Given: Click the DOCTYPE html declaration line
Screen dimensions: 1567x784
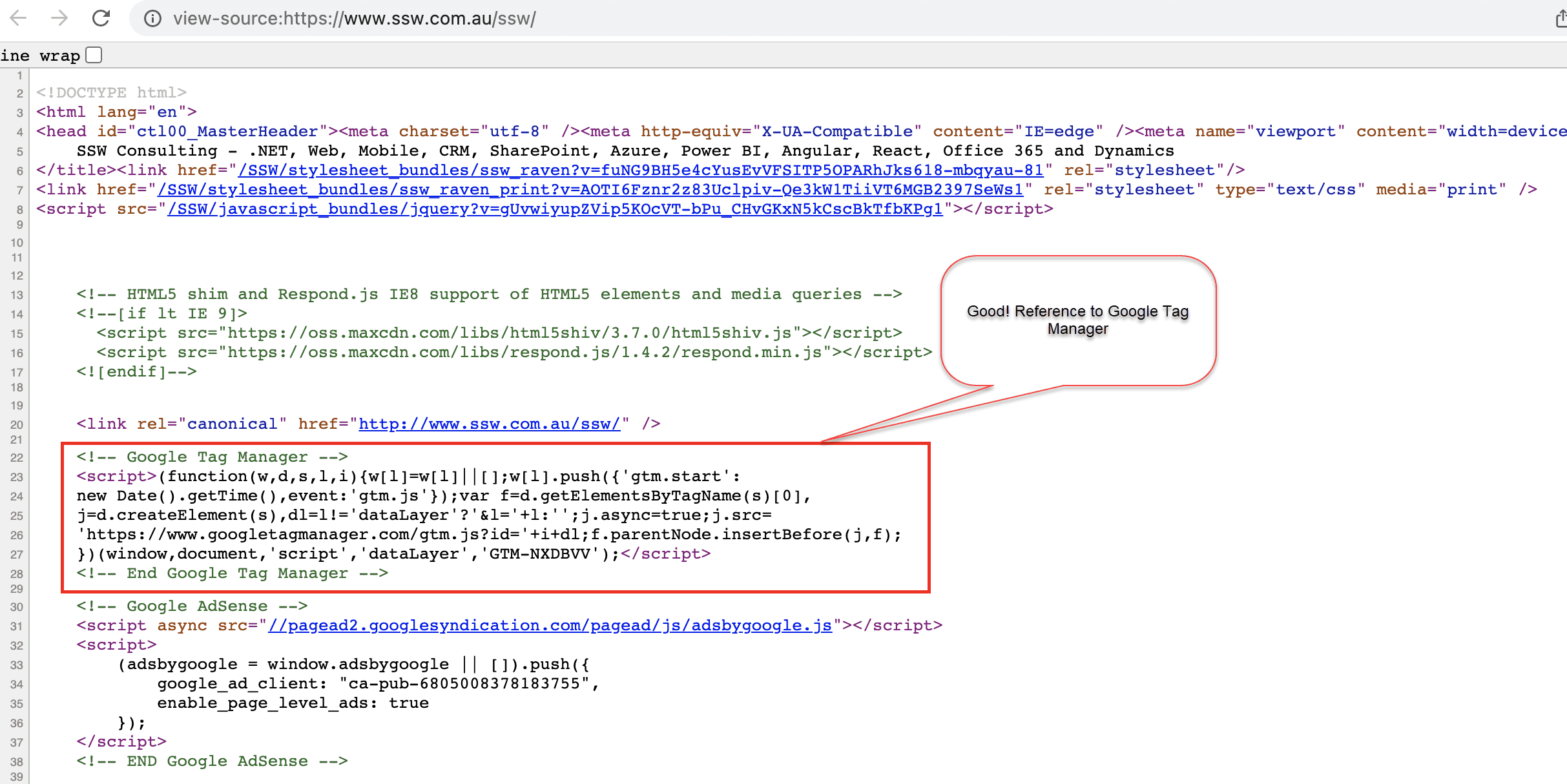Looking at the screenshot, I should point(111,93).
